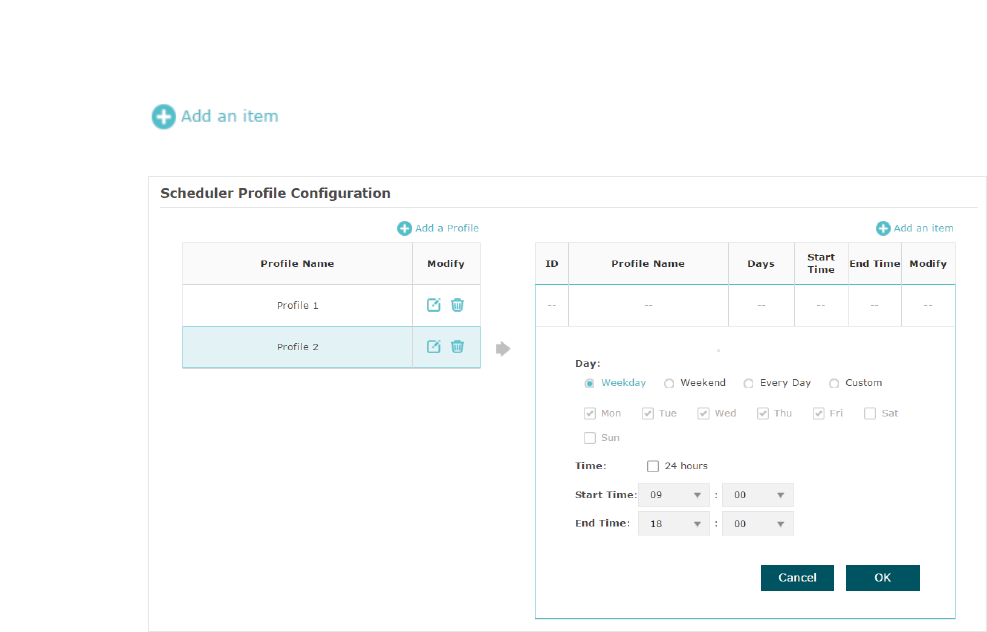The width and height of the screenshot is (987, 632).
Task: Click the small Add an item link text
Action: pos(923,229)
